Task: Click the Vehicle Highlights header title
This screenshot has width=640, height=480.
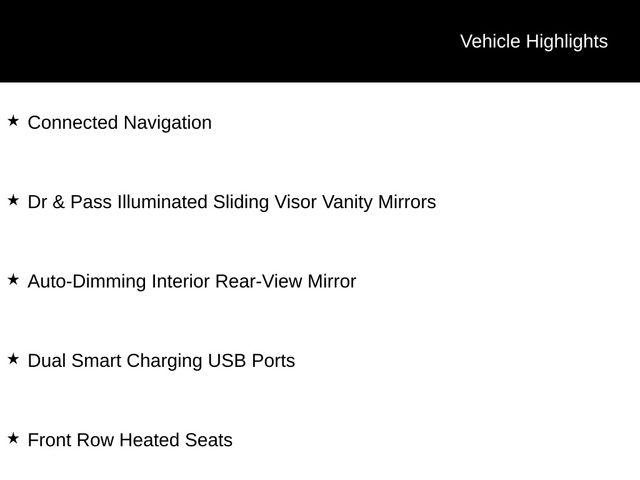Action: click(533, 41)
